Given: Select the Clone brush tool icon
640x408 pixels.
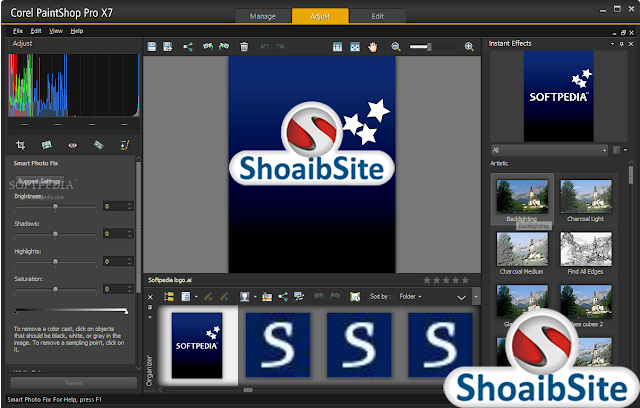Looking at the screenshot, I should coord(124,145).
